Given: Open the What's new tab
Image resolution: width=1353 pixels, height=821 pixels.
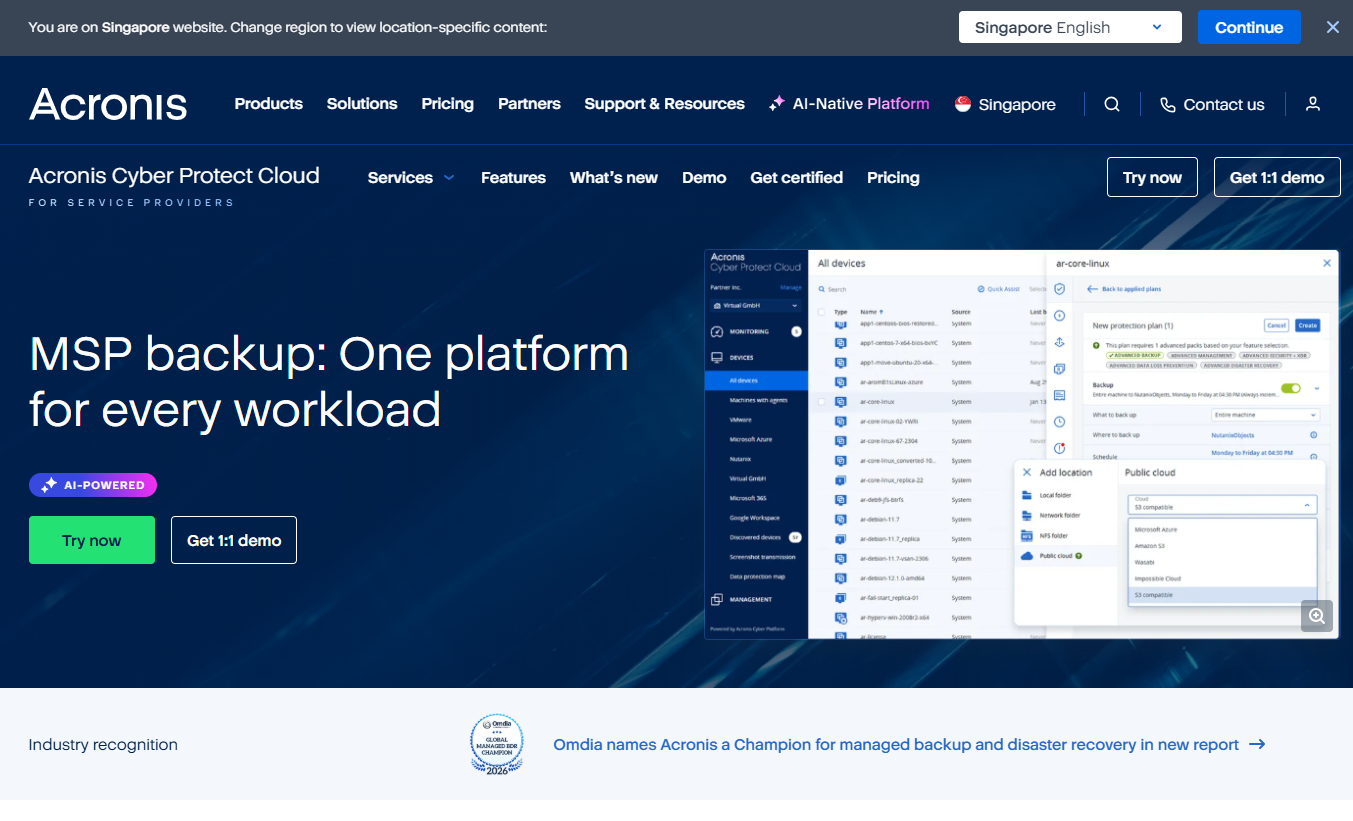Looking at the screenshot, I should click(x=614, y=178).
